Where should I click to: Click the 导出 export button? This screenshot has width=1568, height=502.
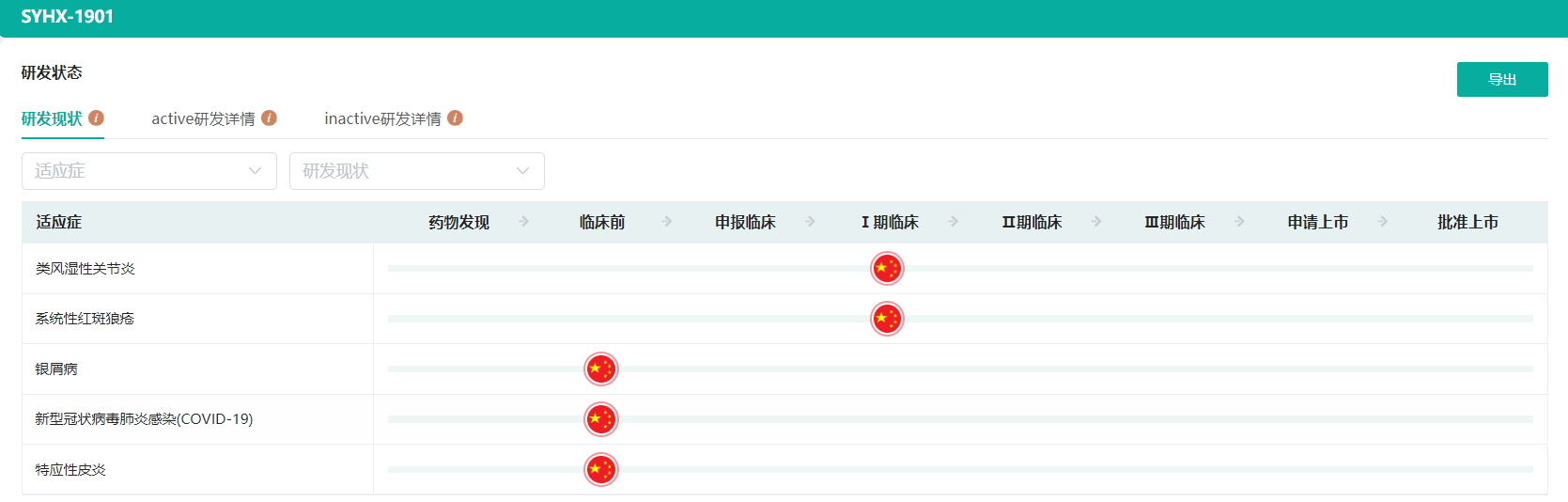coord(1502,80)
